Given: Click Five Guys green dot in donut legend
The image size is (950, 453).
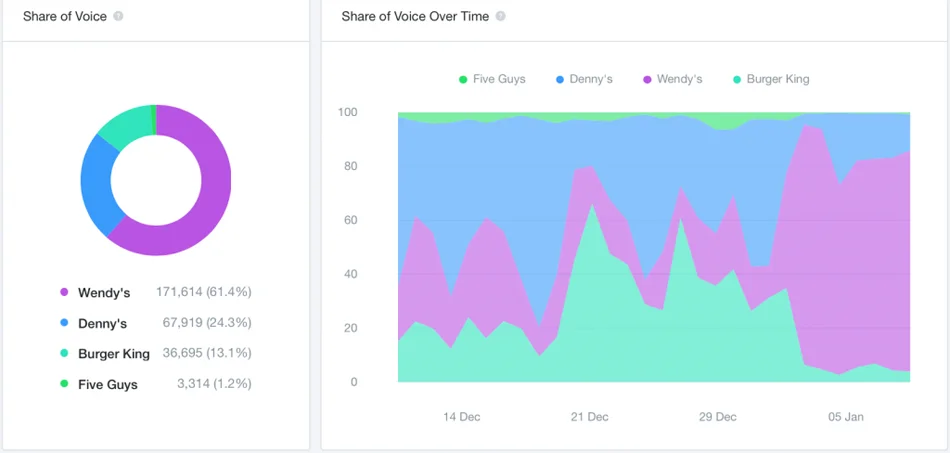Looking at the screenshot, I should [64, 384].
